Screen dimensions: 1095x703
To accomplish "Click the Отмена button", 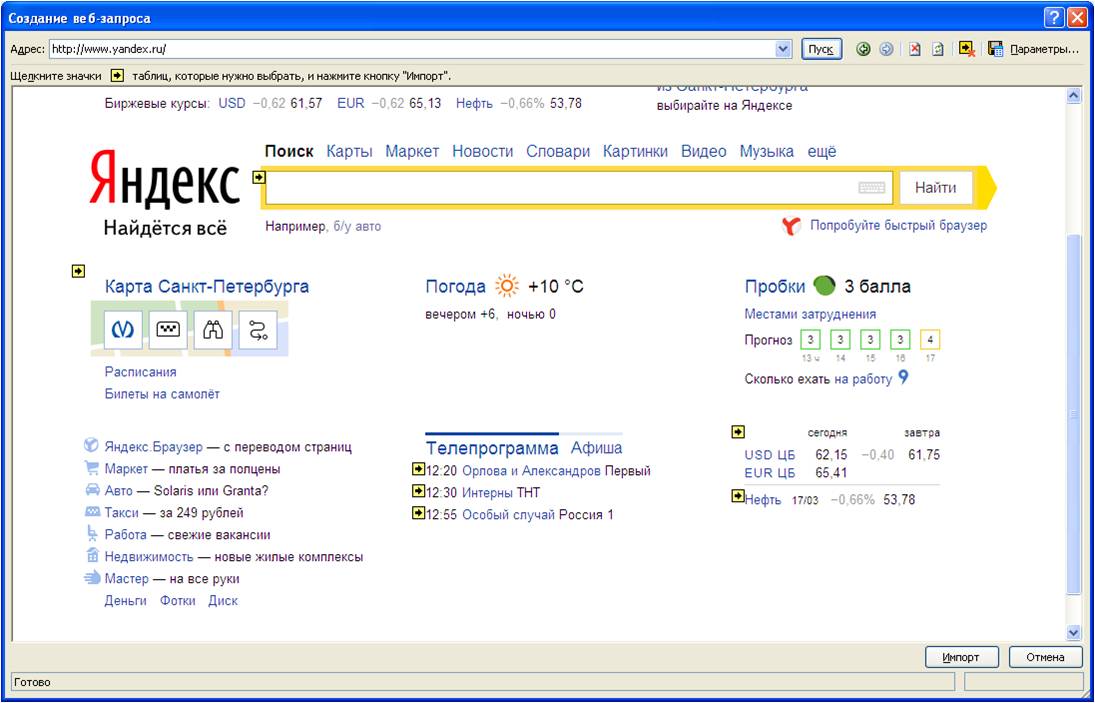I will point(1045,657).
